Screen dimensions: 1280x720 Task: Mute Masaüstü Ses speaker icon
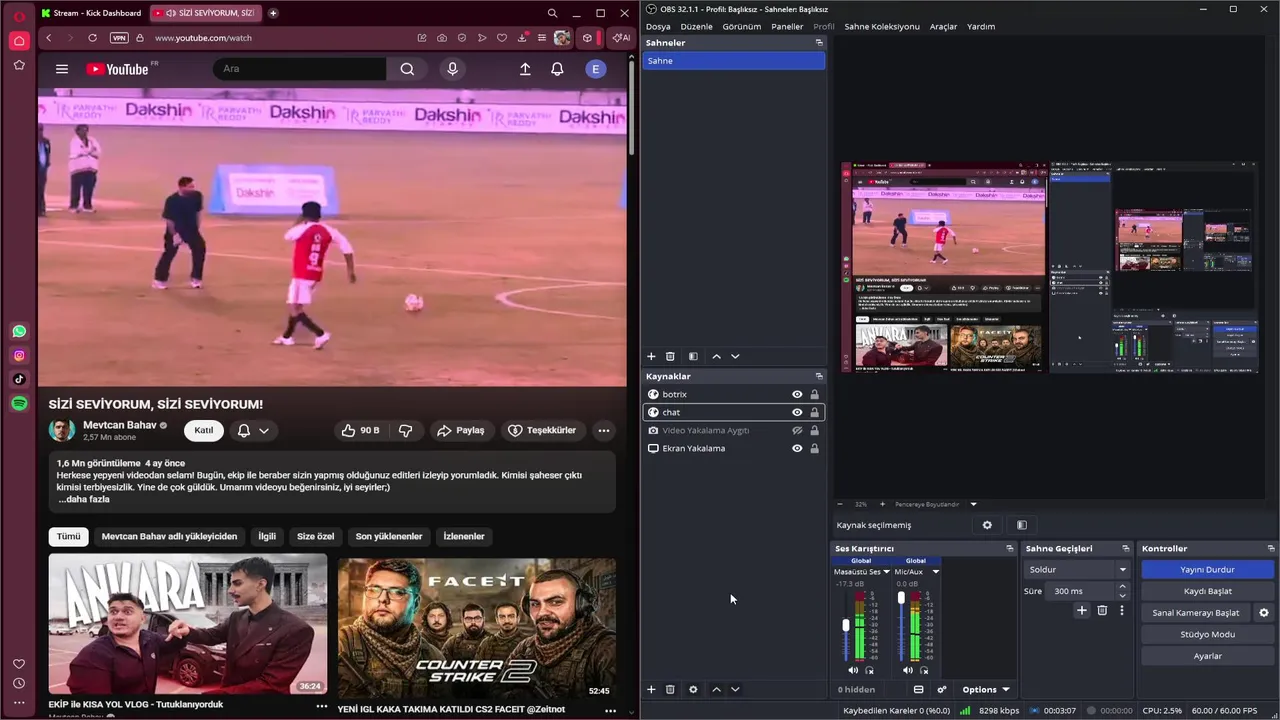point(853,670)
